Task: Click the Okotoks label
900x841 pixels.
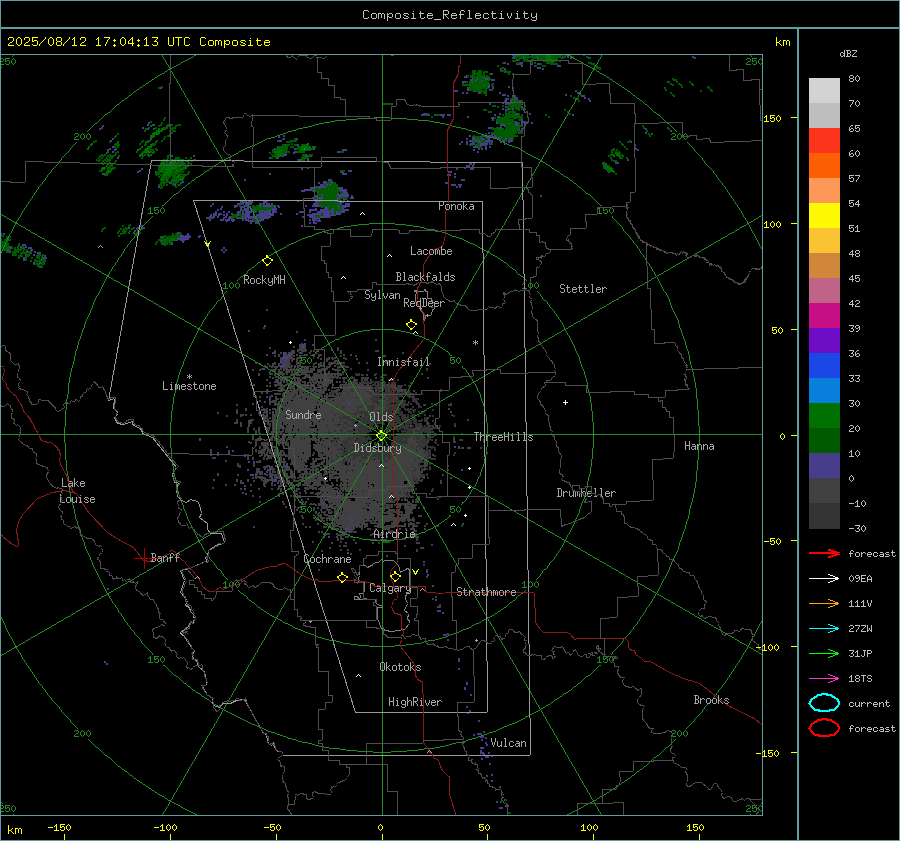Action: click(400, 667)
